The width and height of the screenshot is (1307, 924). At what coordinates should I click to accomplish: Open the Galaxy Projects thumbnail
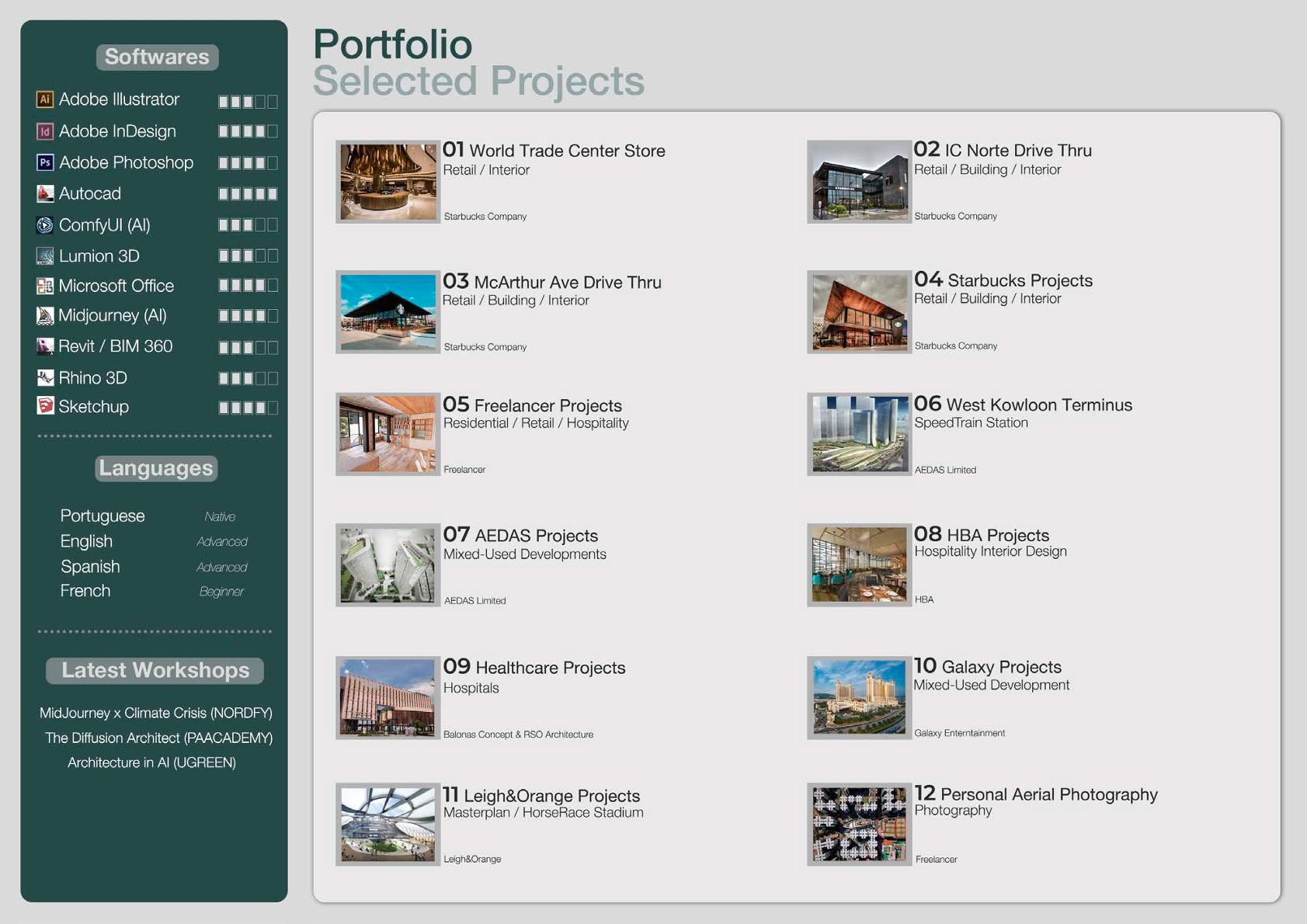[x=859, y=698]
